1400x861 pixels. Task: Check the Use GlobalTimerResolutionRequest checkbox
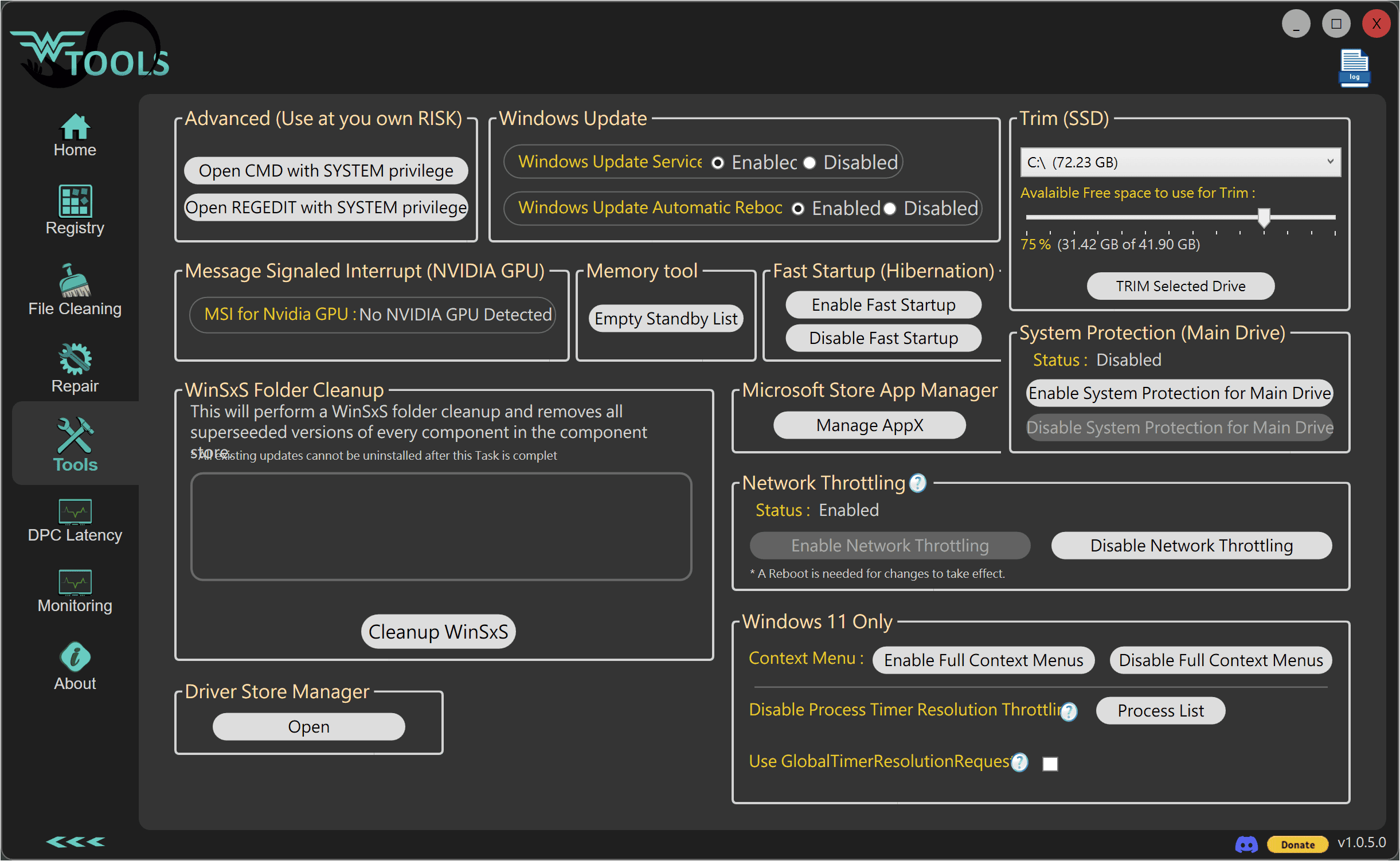tap(1050, 764)
